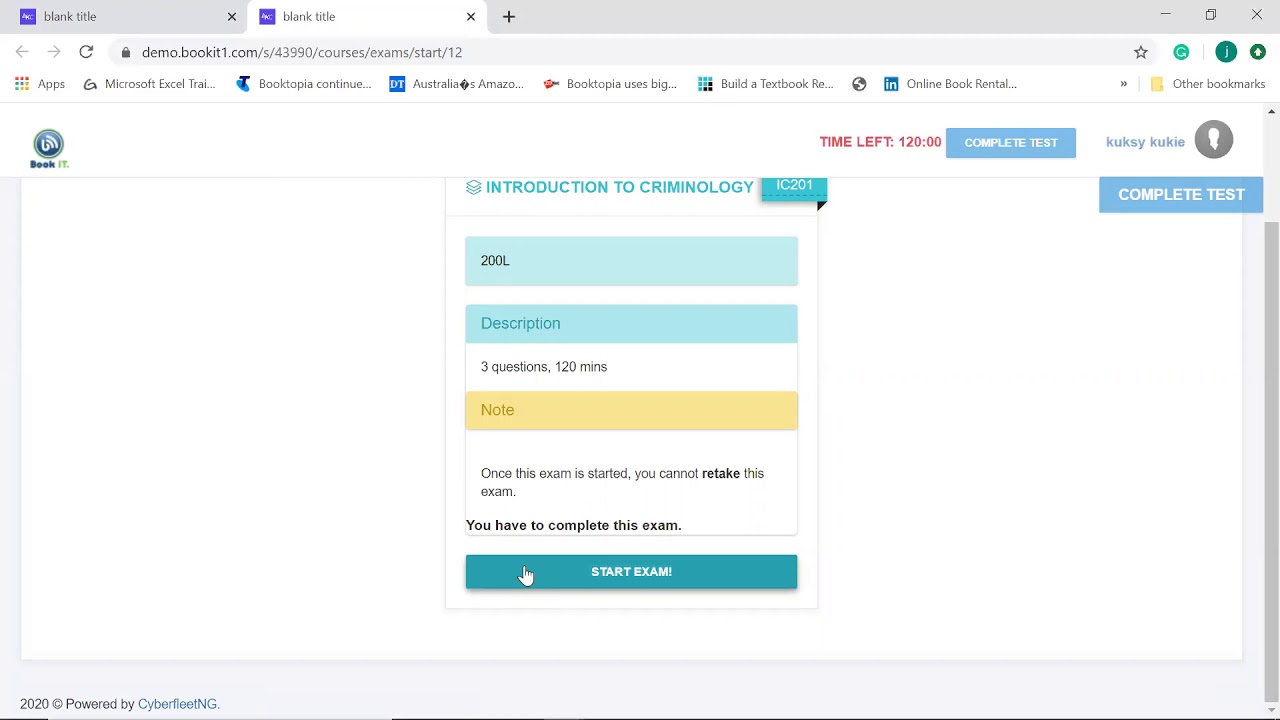Open the Grammarly extension icon

(1182, 52)
